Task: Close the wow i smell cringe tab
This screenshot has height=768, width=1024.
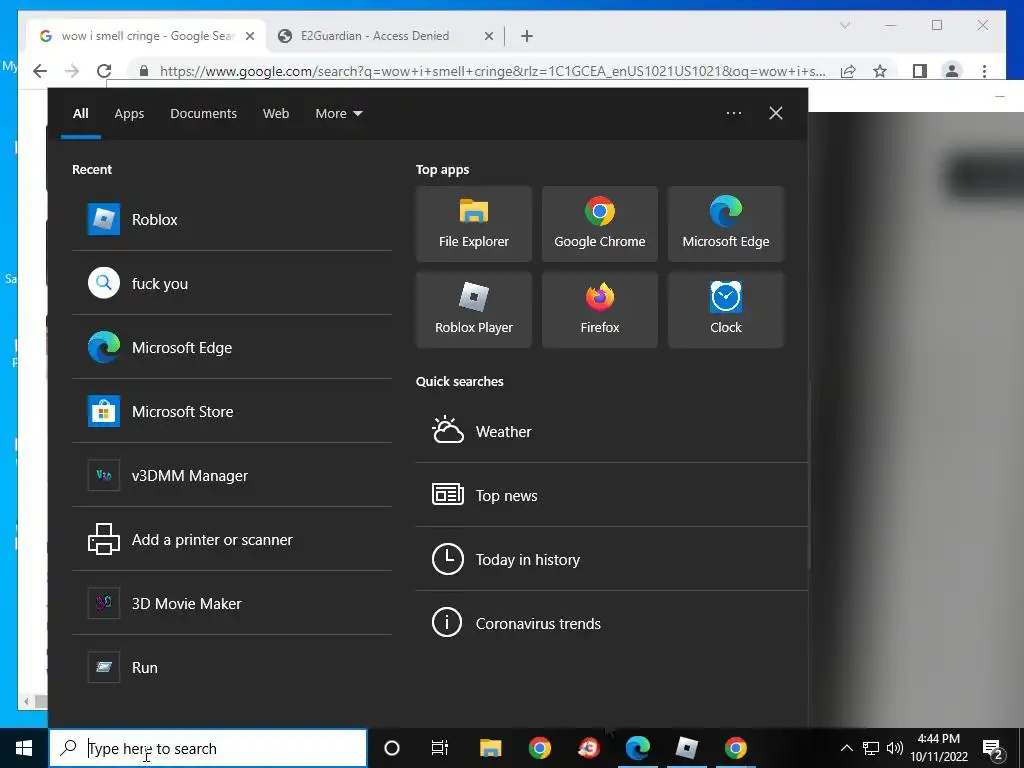Action: [249, 37]
